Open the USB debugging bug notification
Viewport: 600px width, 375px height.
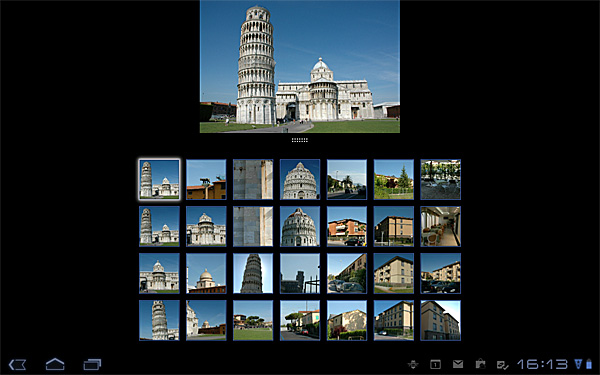(413, 364)
